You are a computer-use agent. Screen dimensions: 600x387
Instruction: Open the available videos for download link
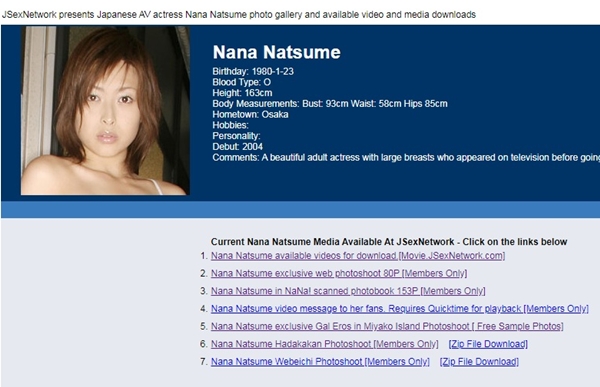(358, 256)
